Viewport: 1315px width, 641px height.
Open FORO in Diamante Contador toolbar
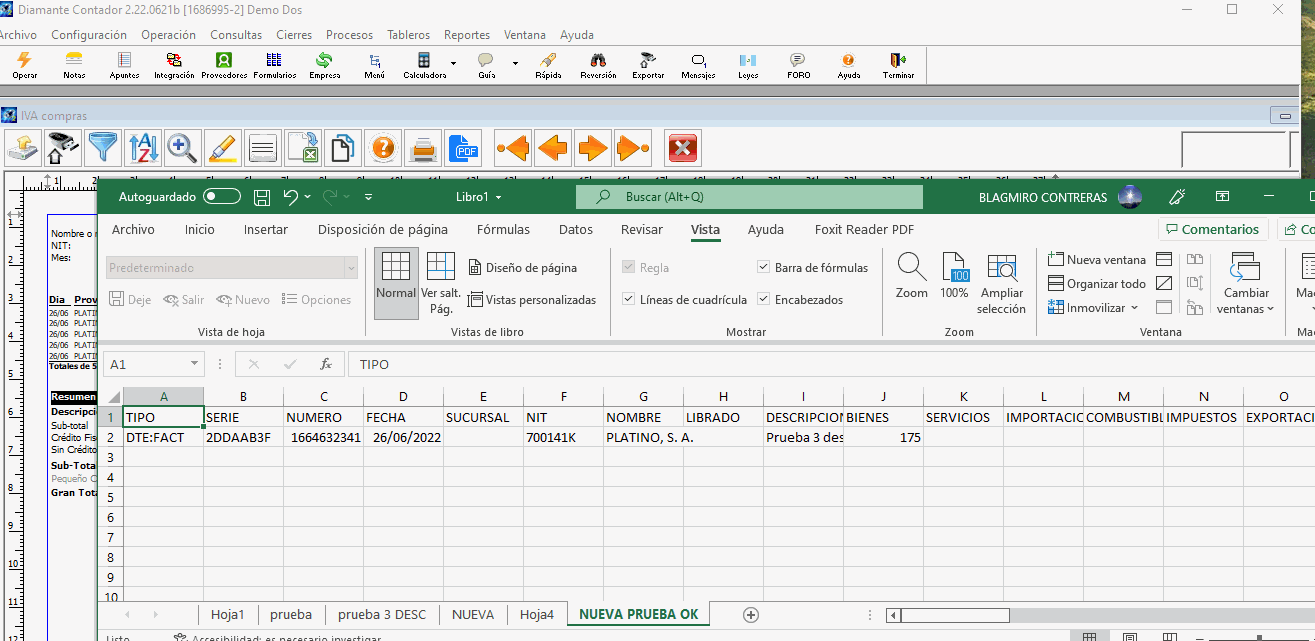point(798,66)
